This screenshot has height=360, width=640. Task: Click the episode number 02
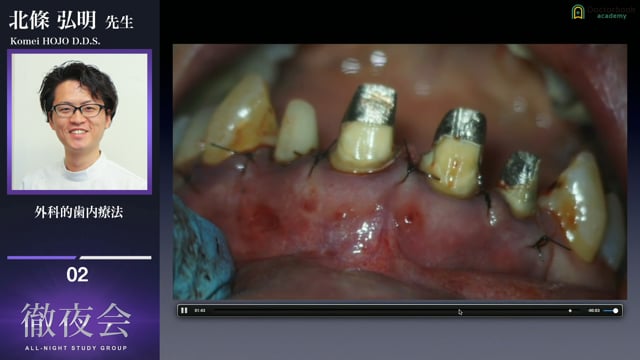pos(77,275)
